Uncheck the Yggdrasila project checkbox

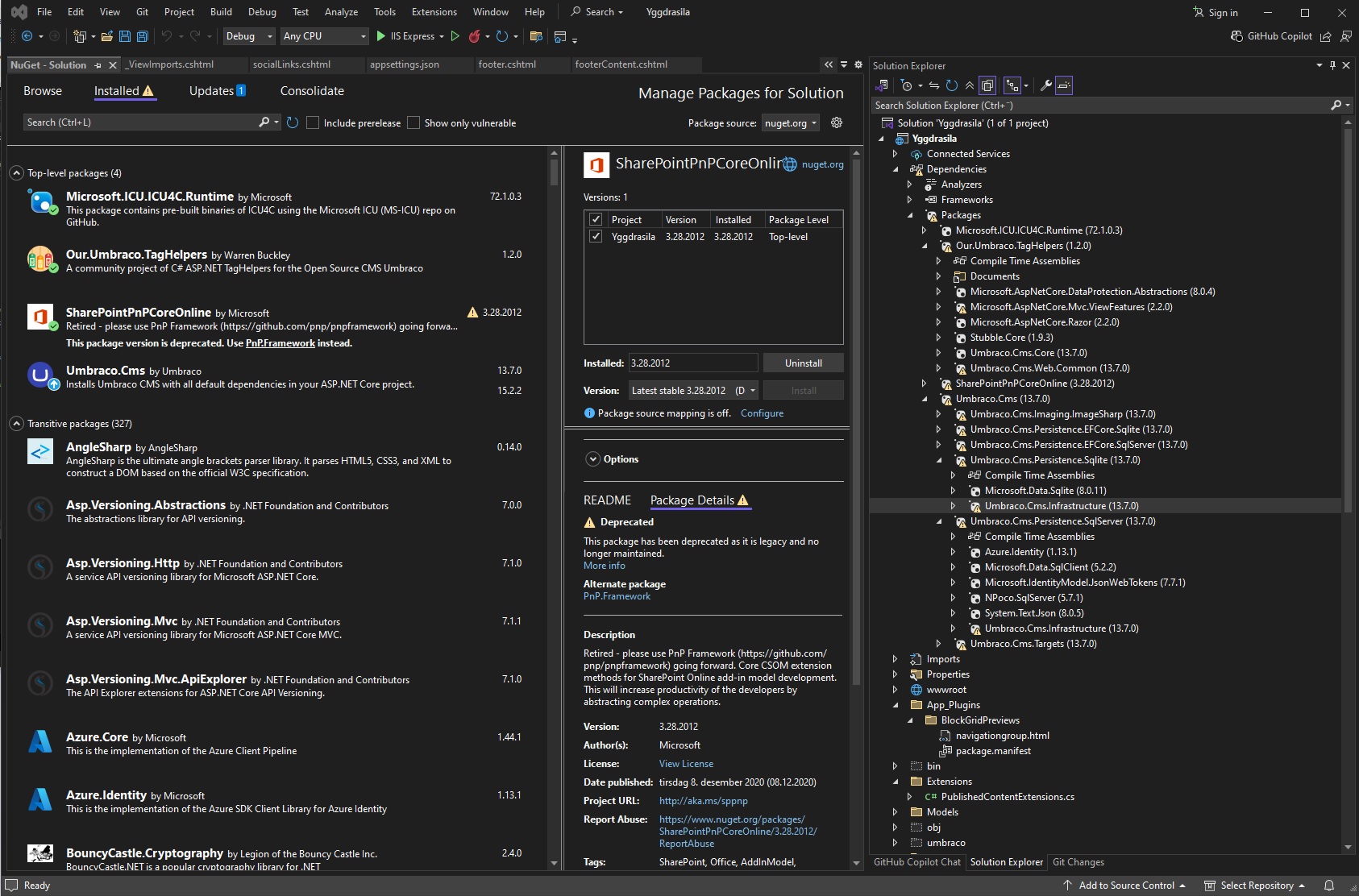[x=596, y=237]
